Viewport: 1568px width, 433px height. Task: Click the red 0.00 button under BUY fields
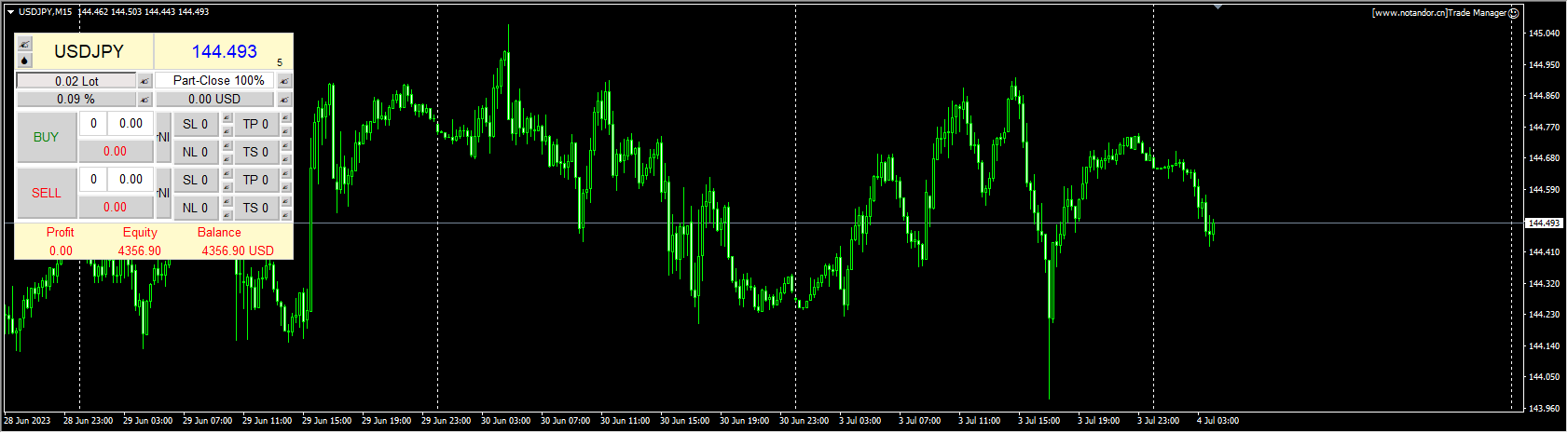[x=116, y=151]
